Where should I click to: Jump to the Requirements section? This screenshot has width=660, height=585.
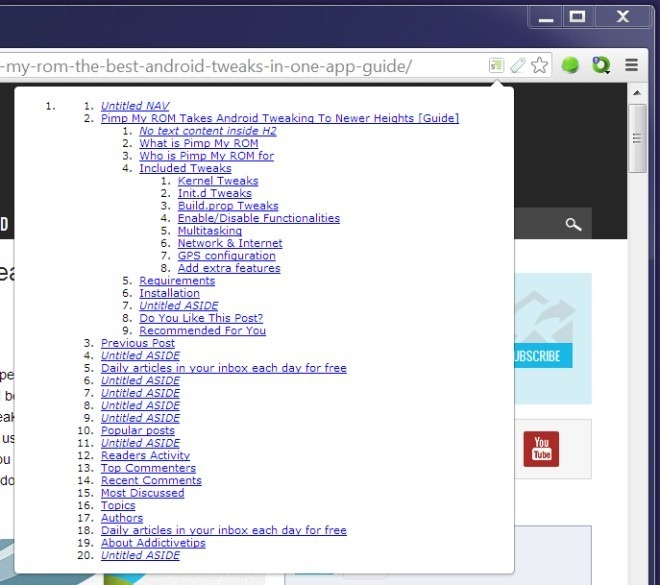click(x=177, y=281)
